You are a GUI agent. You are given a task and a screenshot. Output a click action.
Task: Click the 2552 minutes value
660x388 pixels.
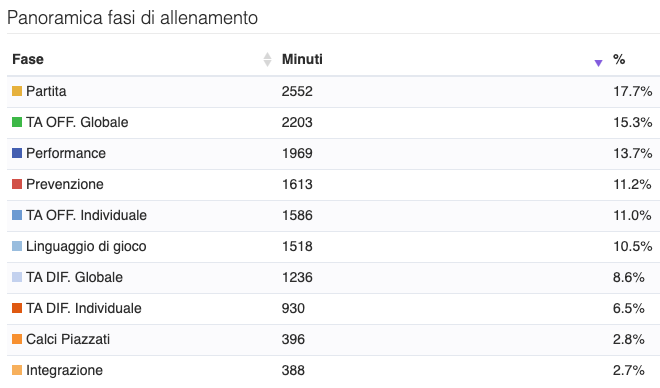coord(297,91)
